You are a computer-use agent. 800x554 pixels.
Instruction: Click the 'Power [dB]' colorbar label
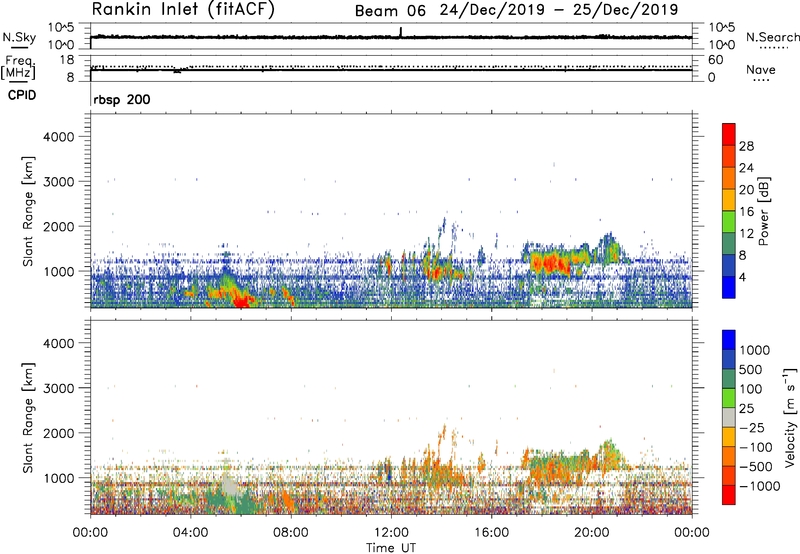click(764, 211)
